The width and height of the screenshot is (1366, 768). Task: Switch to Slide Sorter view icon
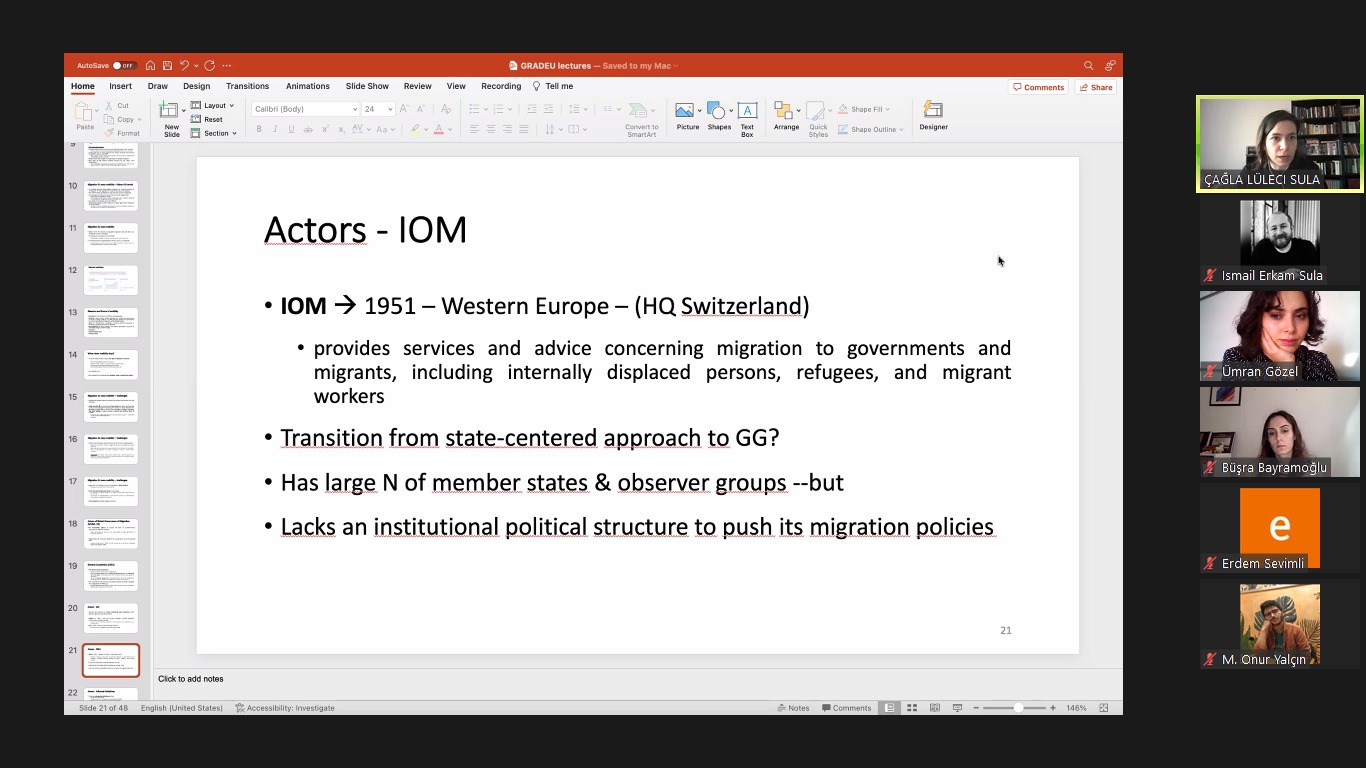912,708
